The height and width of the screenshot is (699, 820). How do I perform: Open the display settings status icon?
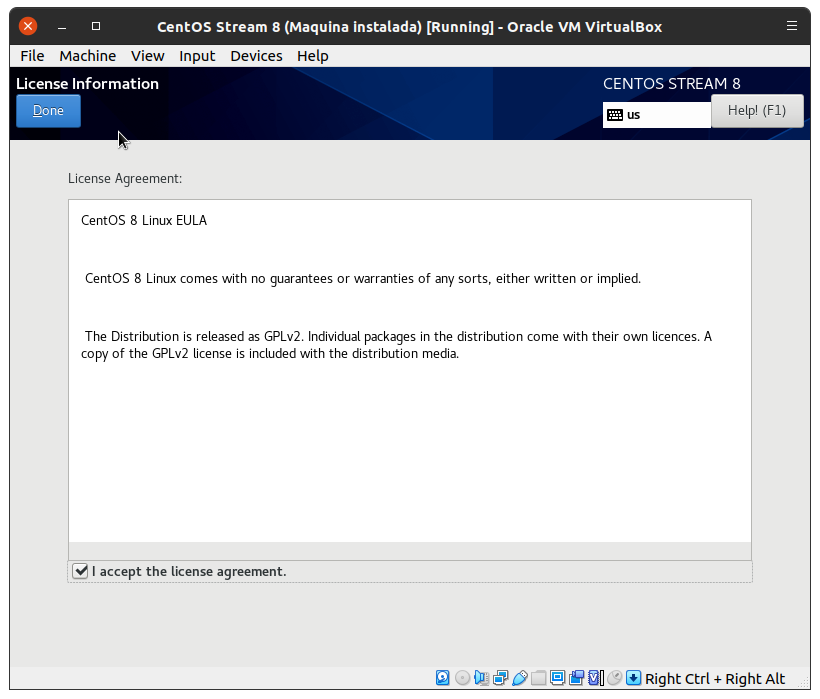[558, 678]
